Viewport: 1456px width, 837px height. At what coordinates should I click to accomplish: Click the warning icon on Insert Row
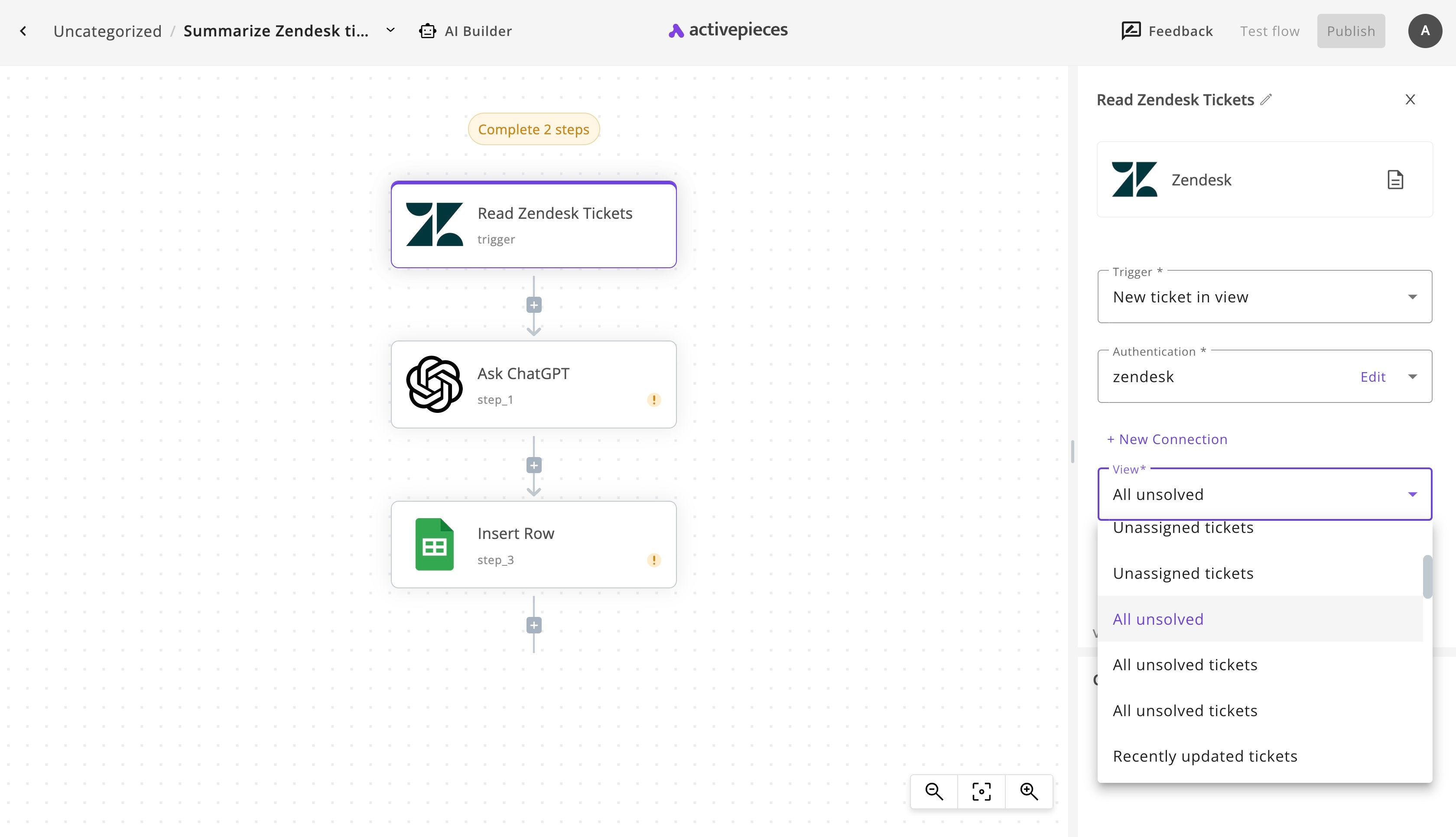click(653, 560)
